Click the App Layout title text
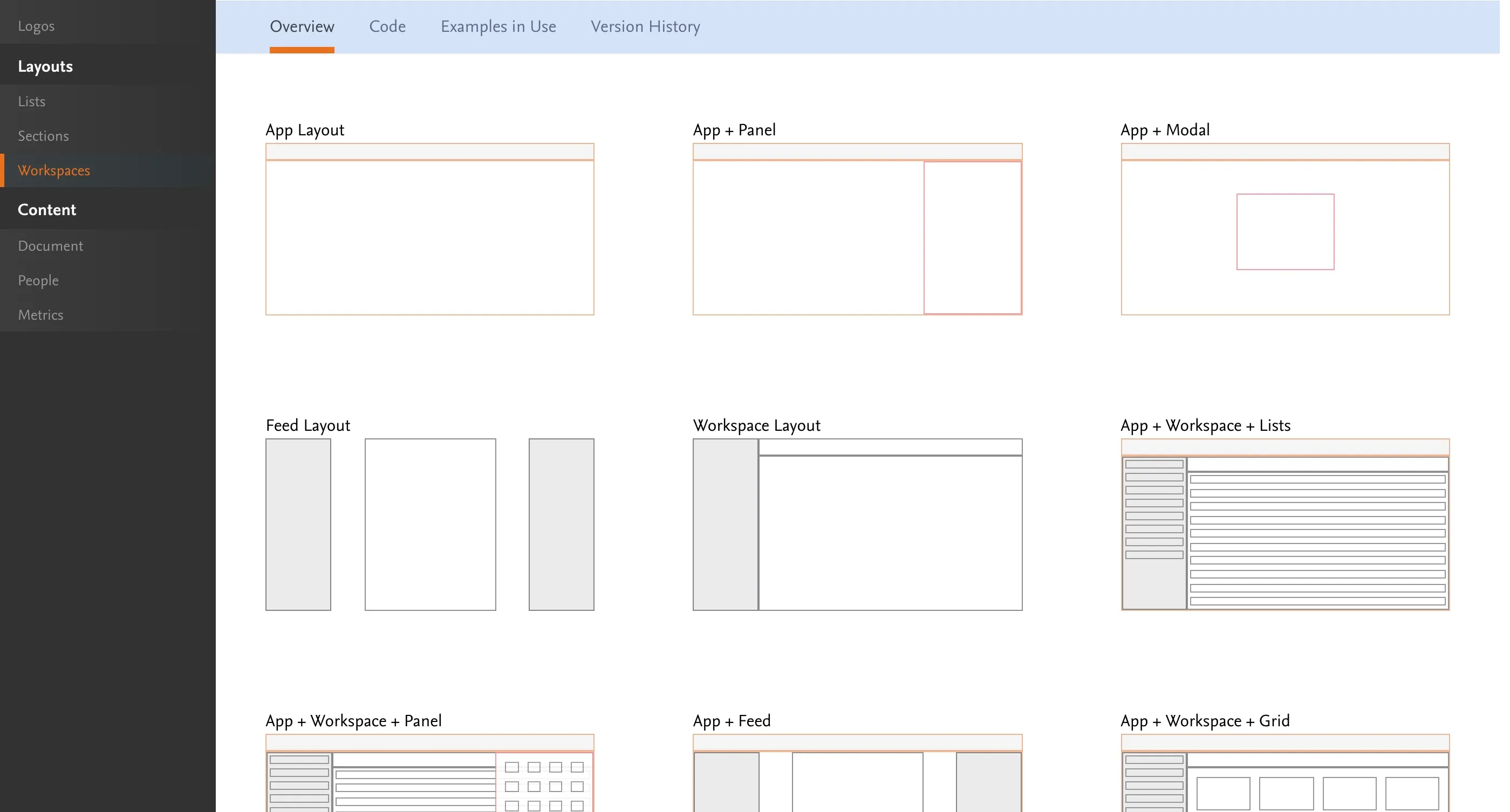Screen dimensions: 1510x812 coord(305,130)
